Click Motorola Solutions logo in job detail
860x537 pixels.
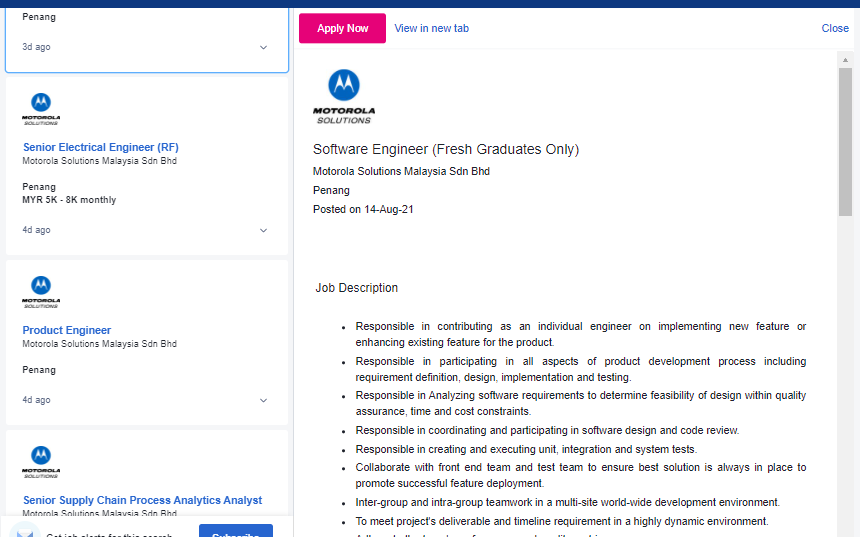[344, 97]
